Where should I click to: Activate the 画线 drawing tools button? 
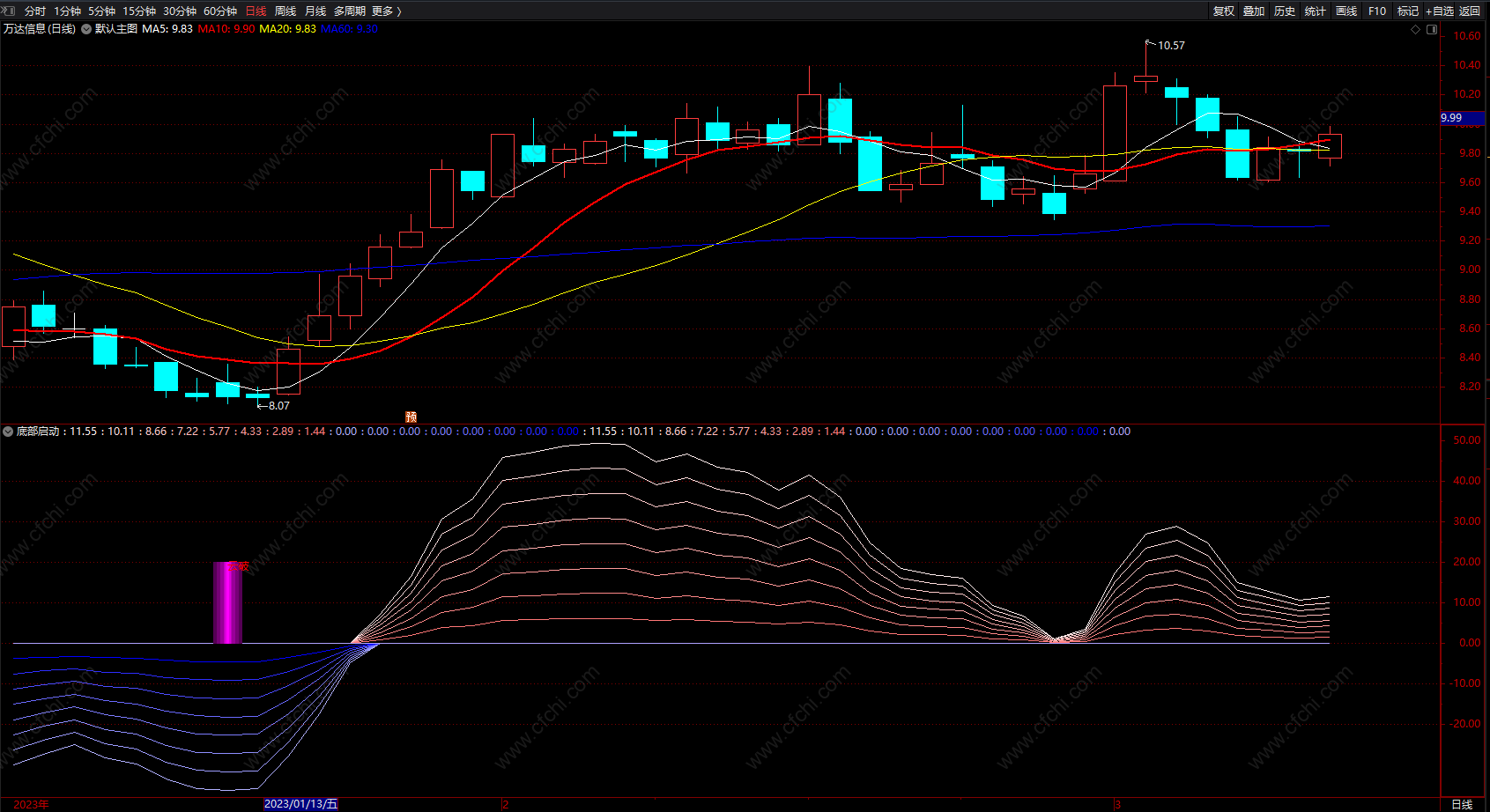(x=1346, y=11)
